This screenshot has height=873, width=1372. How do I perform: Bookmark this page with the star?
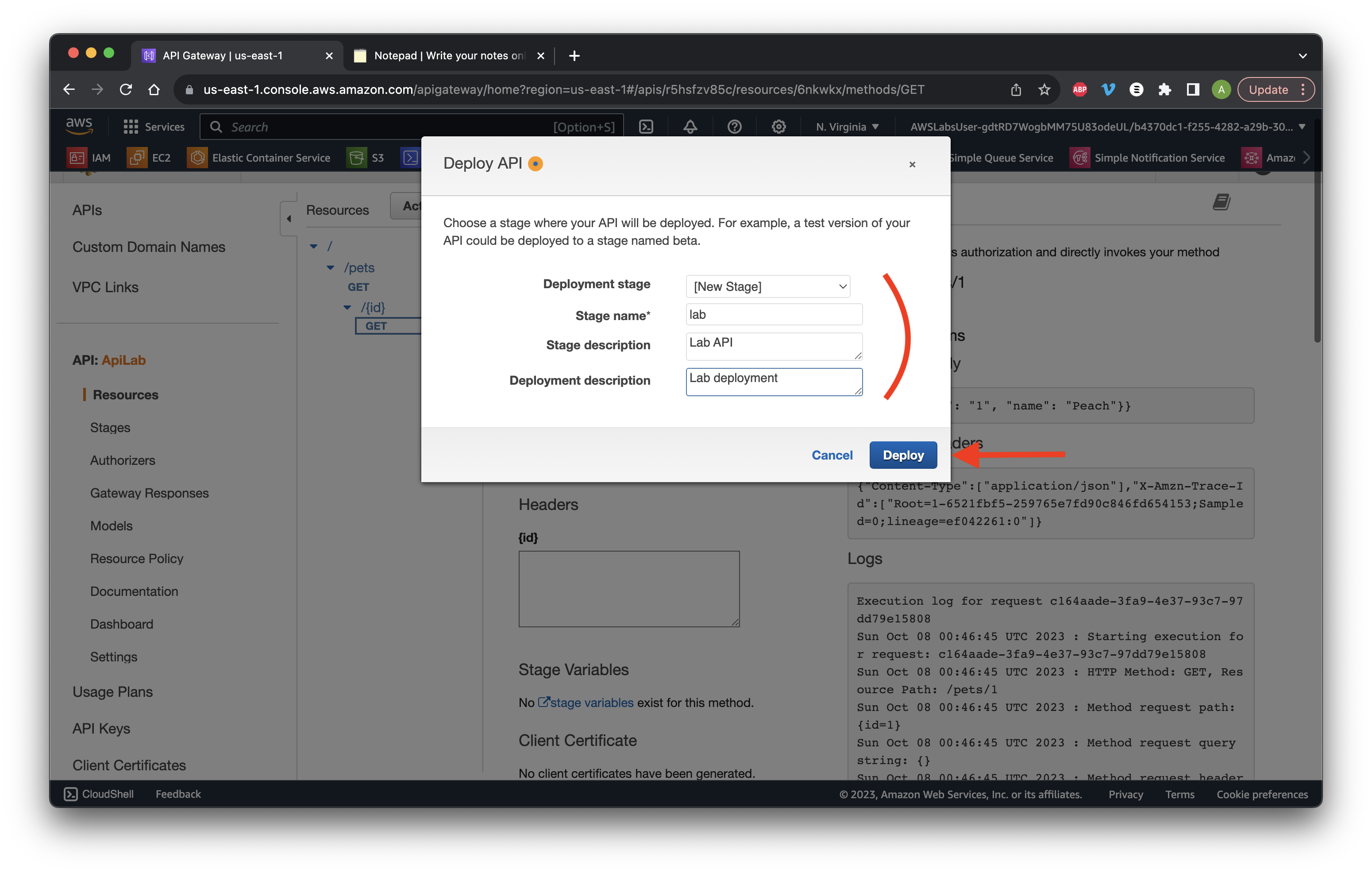click(x=1044, y=89)
